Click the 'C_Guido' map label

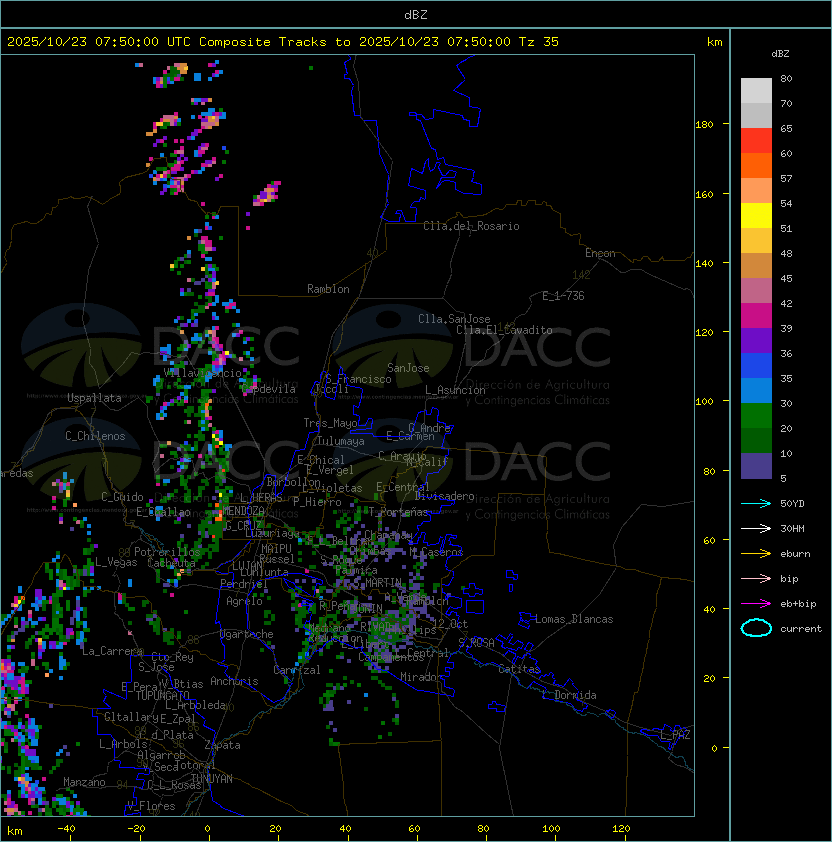coord(122,497)
